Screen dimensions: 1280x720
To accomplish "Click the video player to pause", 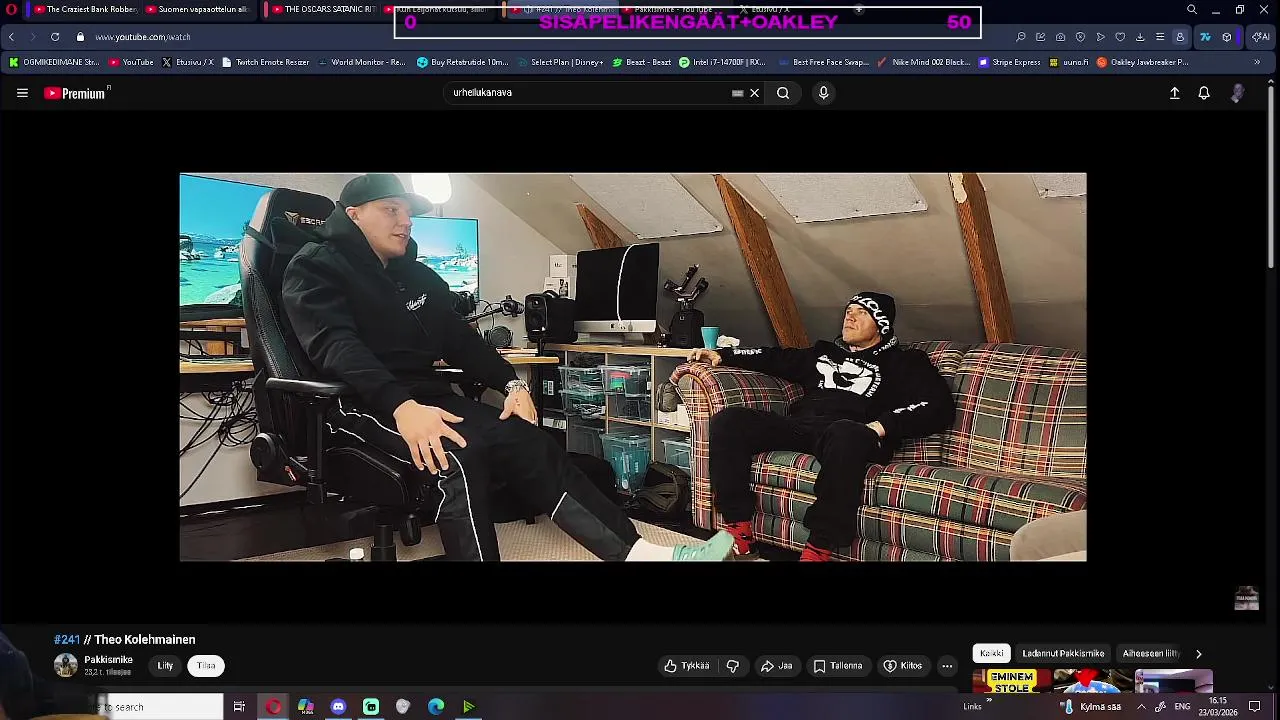I will pos(633,367).
